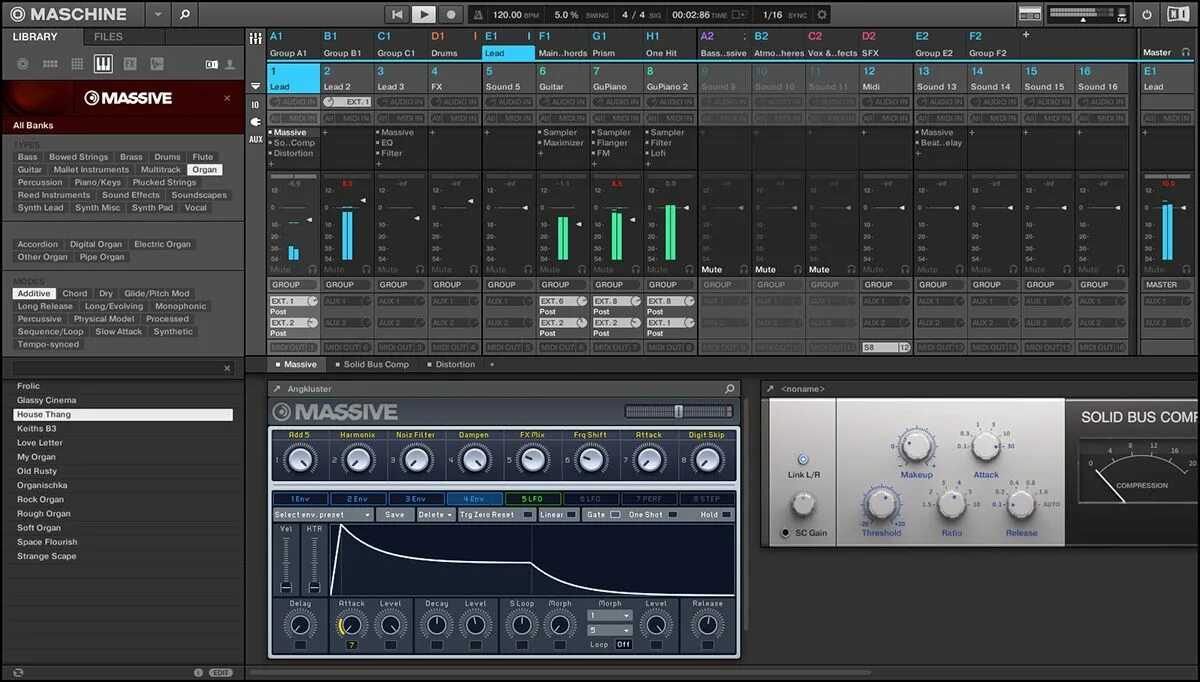Toggle the AUX section button in mixer
Viewport: 1200px width, 682px height.
[255, 139]
